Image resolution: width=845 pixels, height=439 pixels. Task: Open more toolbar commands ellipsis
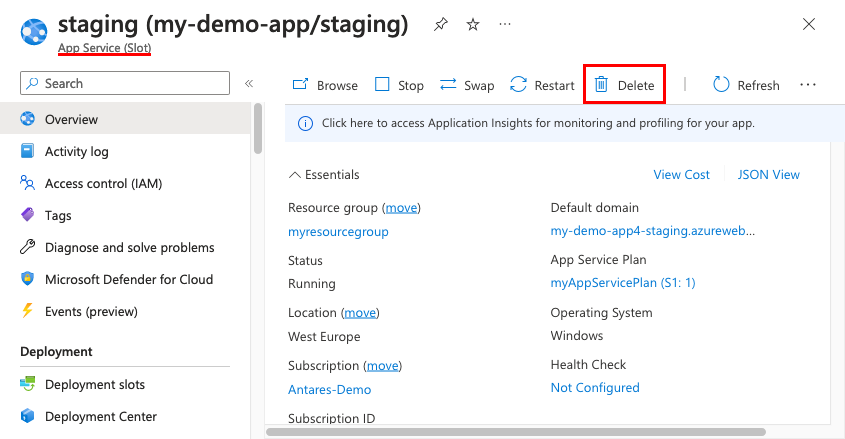tap(808, 85)
